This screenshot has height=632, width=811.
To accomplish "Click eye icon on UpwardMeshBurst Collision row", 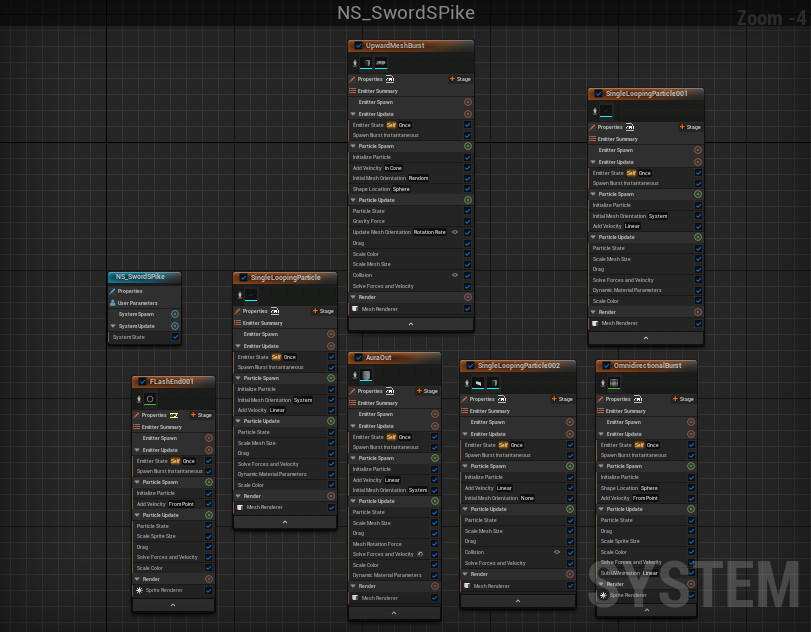I will (x=454, y=275).
